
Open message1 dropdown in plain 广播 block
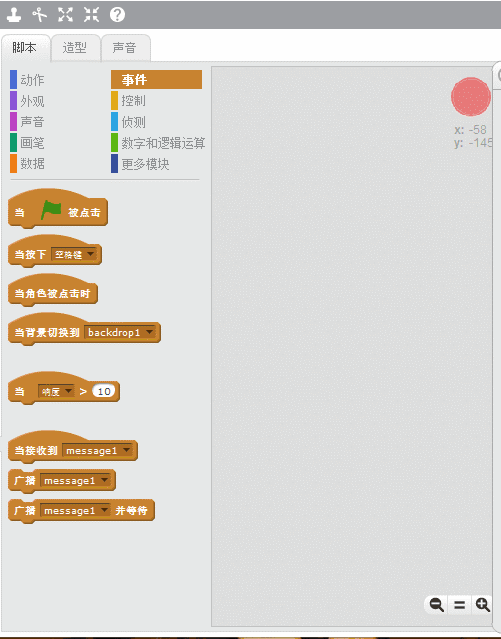[x=76, y=481]
